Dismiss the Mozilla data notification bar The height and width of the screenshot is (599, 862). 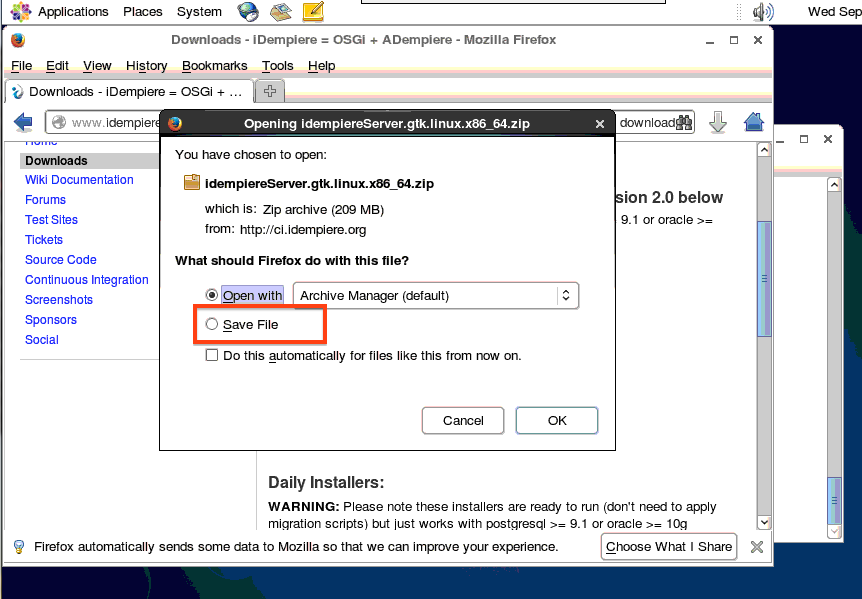pyautogui.click(x=756, y=547)
